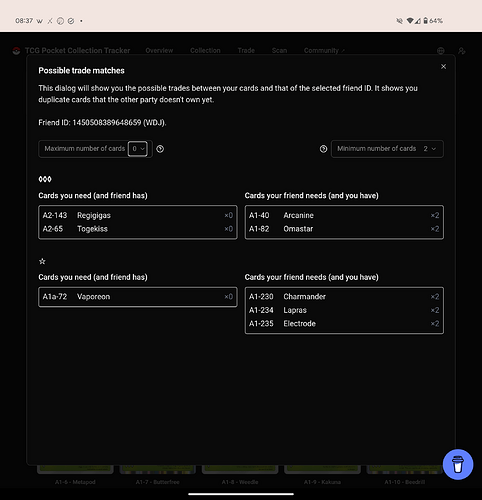Switch to the Collection tab
Viewport: 482px width, 500px height.
coord(205,51)
